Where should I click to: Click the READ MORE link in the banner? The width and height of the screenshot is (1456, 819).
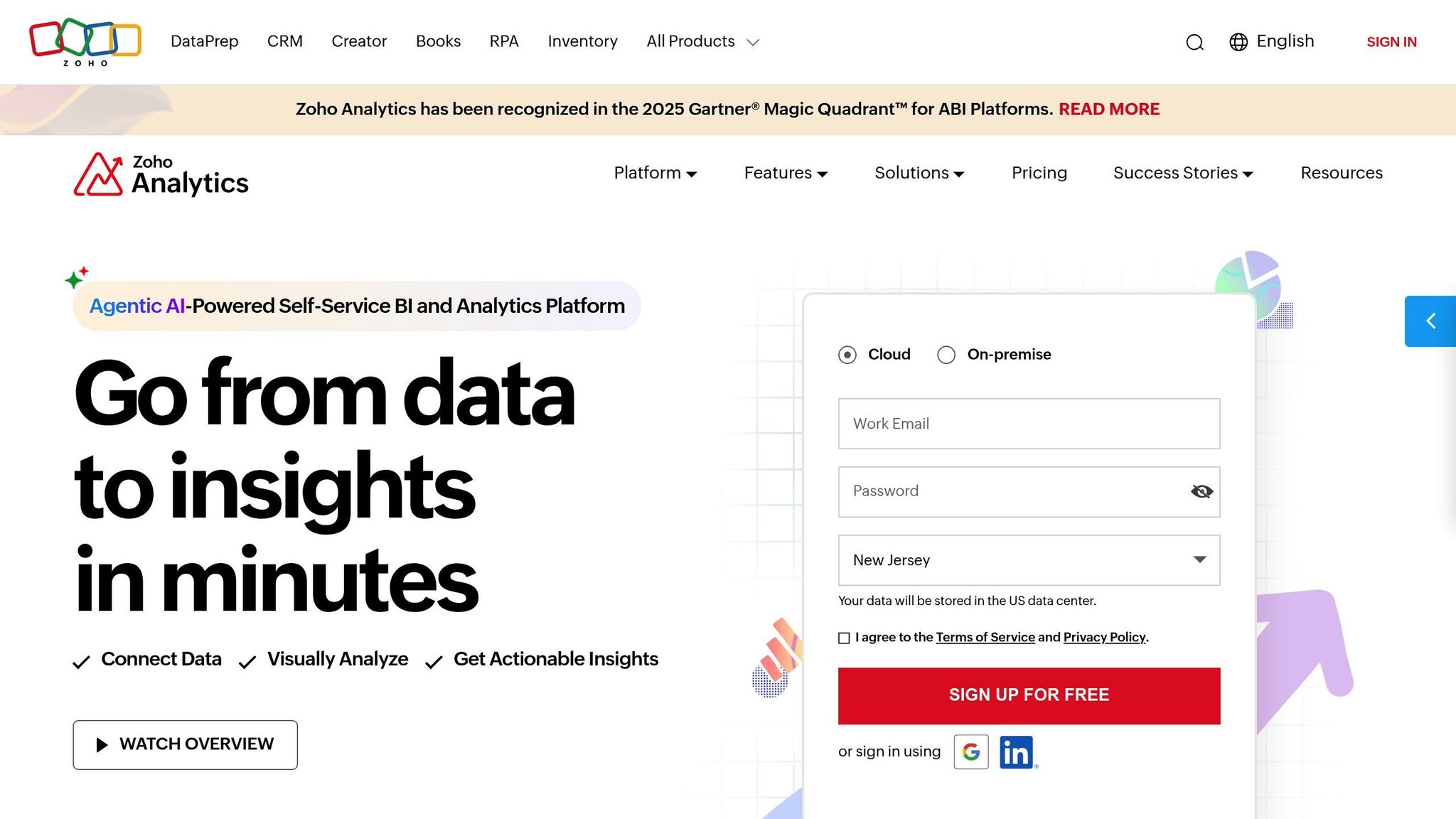[x=1109, y=109]
